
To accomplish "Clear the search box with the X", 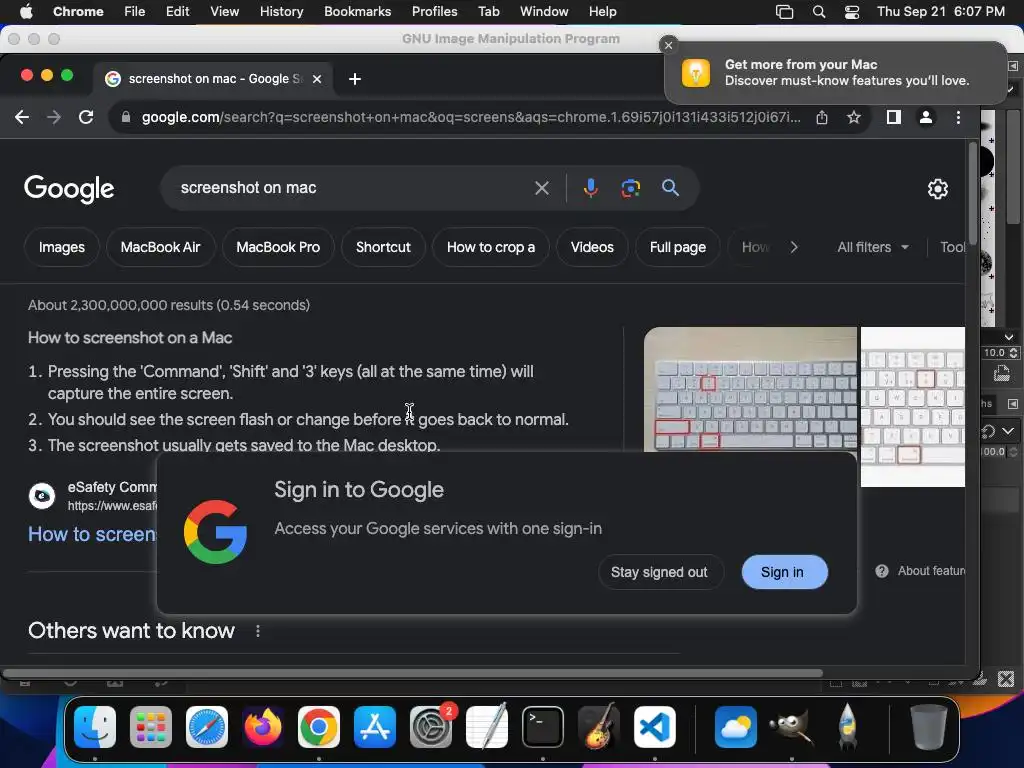I will coord(541,188).
